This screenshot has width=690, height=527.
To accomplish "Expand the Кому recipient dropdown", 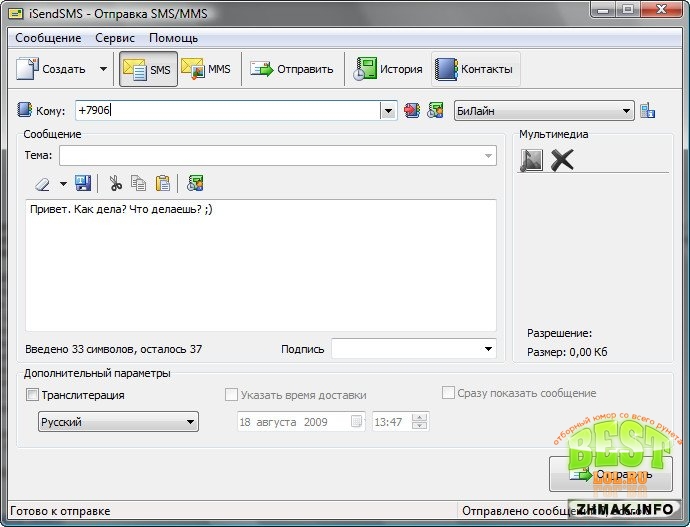I will click(x=388, y=110).
